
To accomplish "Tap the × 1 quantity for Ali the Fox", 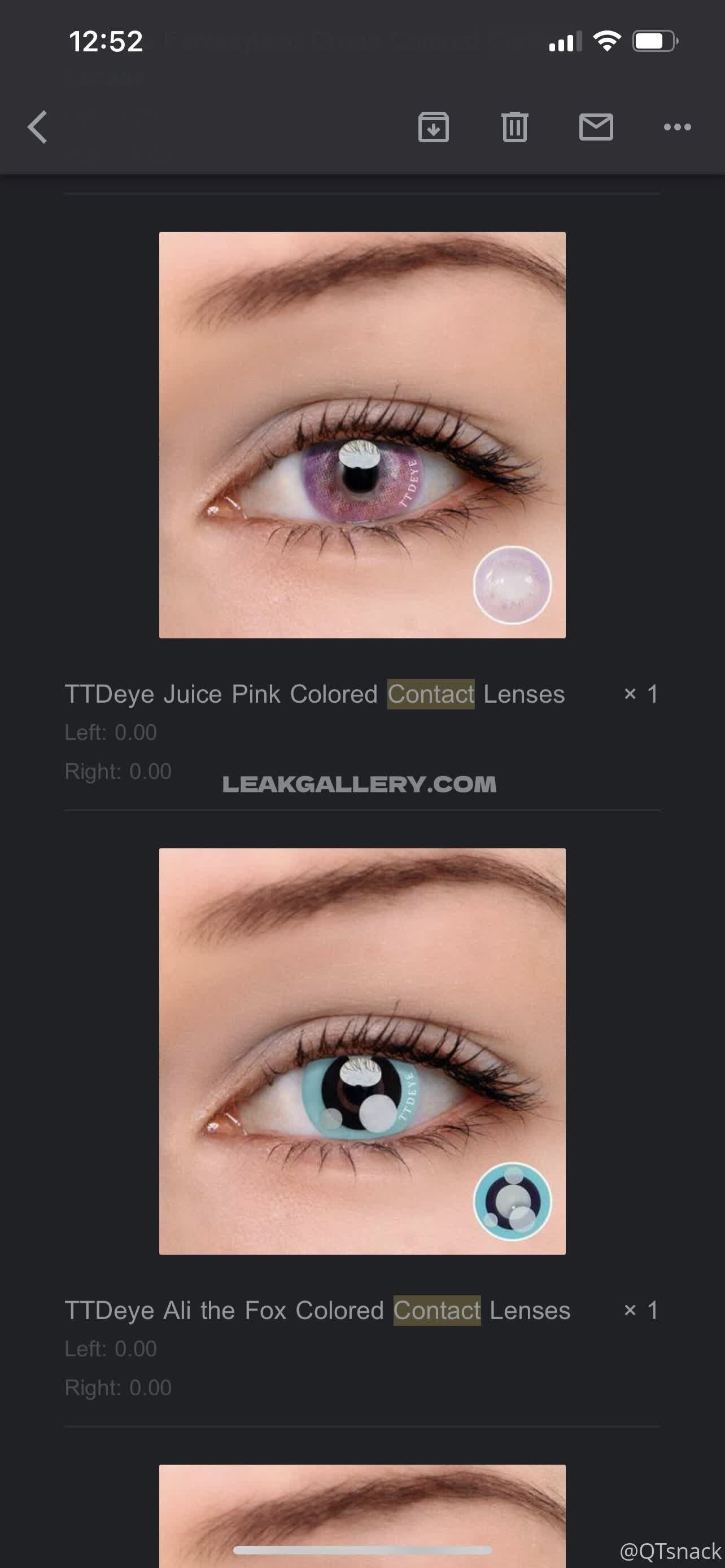I will 641,1310.
